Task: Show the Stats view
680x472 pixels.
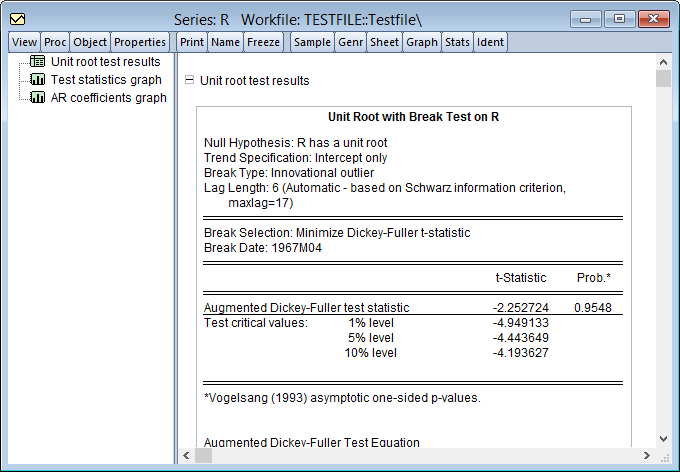Action: click(x=457, y=42)
